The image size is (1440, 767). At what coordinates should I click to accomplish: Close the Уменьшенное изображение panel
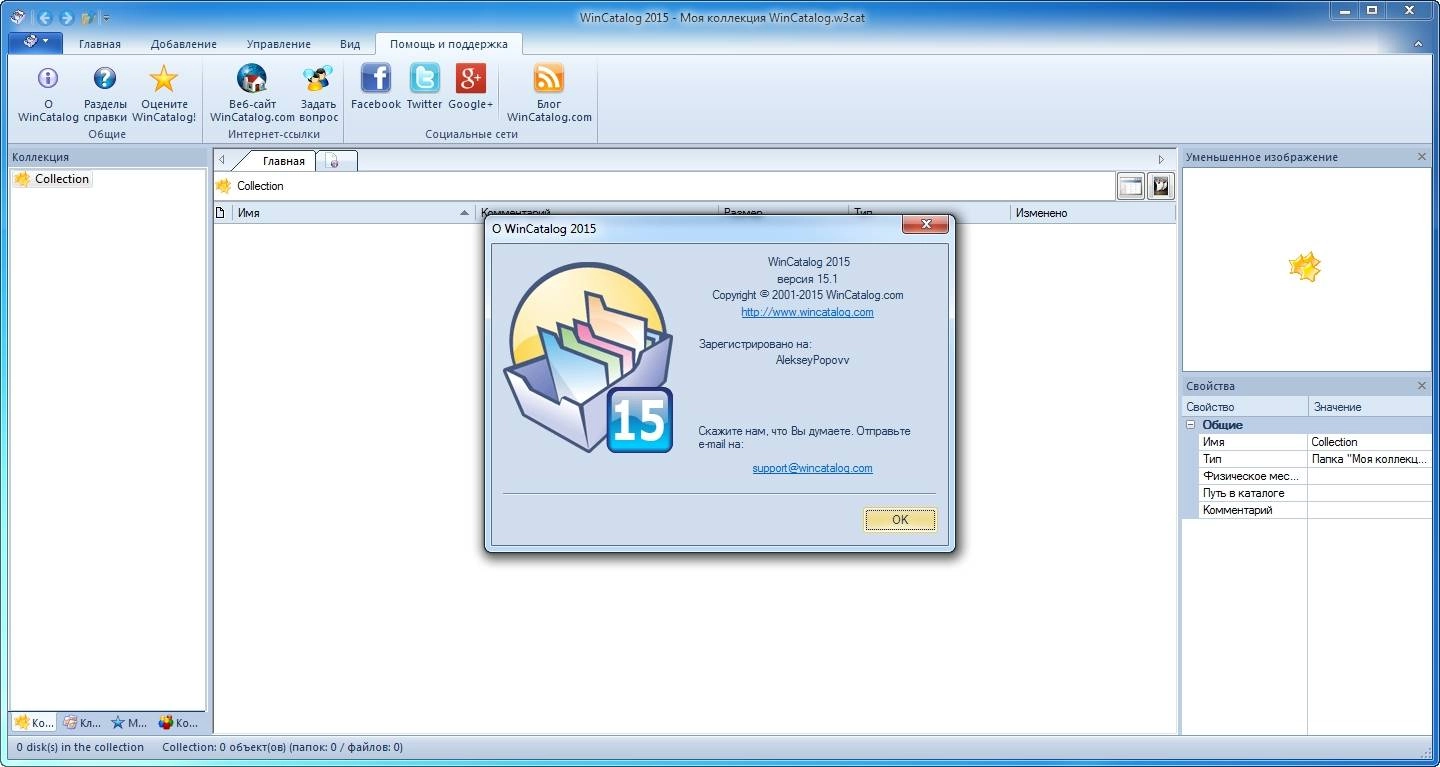1422,157
